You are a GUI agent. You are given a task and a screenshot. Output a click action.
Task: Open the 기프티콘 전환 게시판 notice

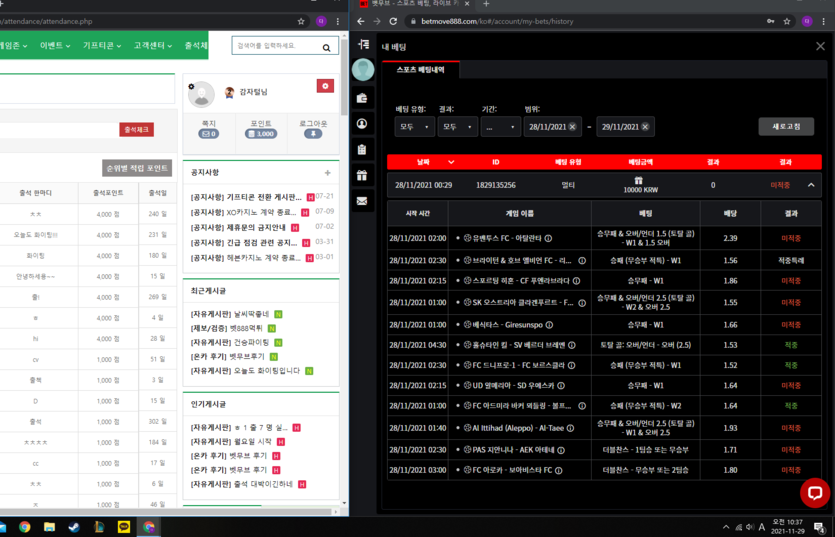(246, 197)
